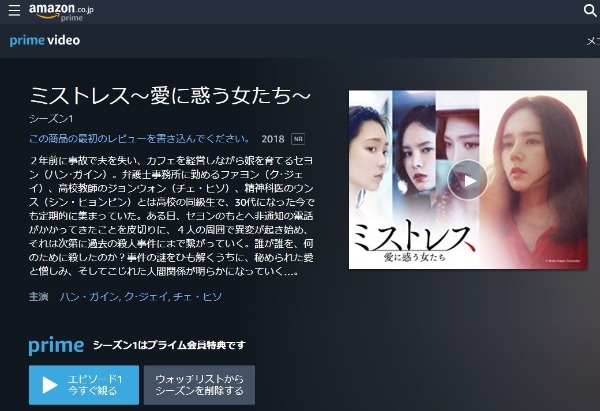Click the シーズン1 season label
Viewport: 600px width, 411px height.
click(x=51, y=119)
